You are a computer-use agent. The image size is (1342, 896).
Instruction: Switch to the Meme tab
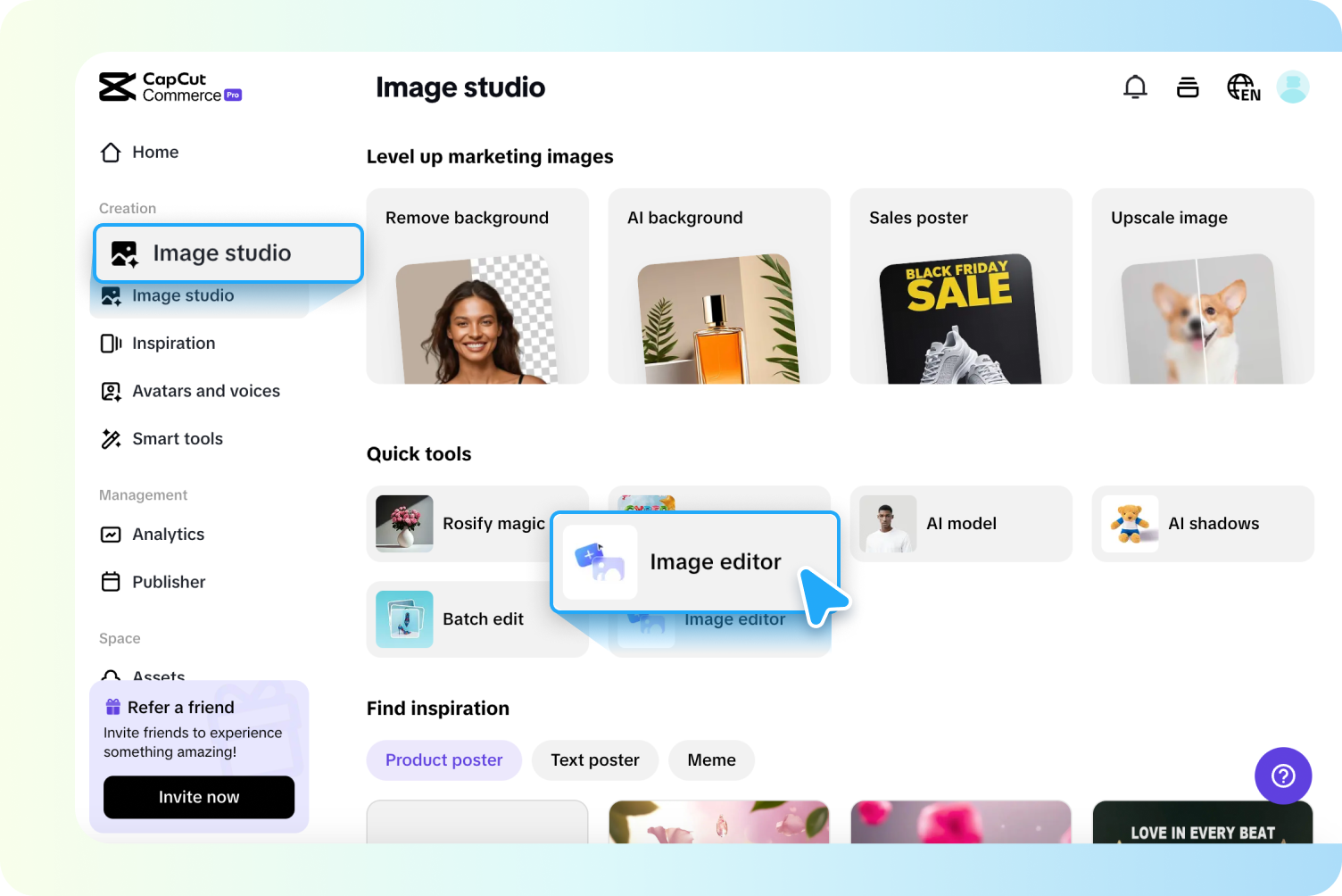712,760
